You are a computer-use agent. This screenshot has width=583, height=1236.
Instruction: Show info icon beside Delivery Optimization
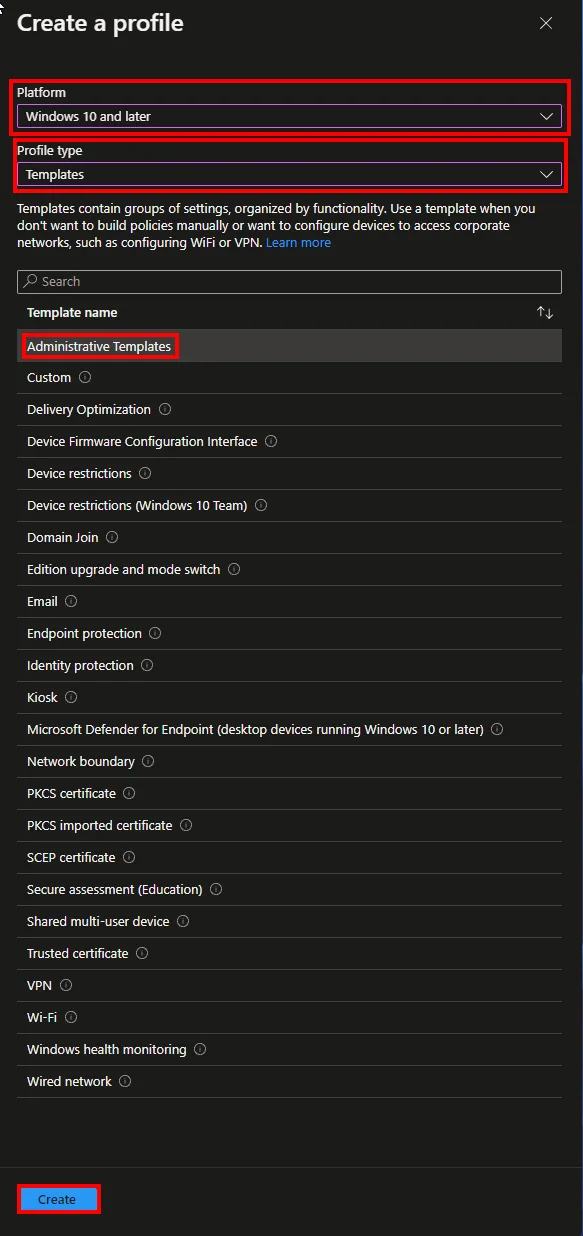tap(165, 410)
